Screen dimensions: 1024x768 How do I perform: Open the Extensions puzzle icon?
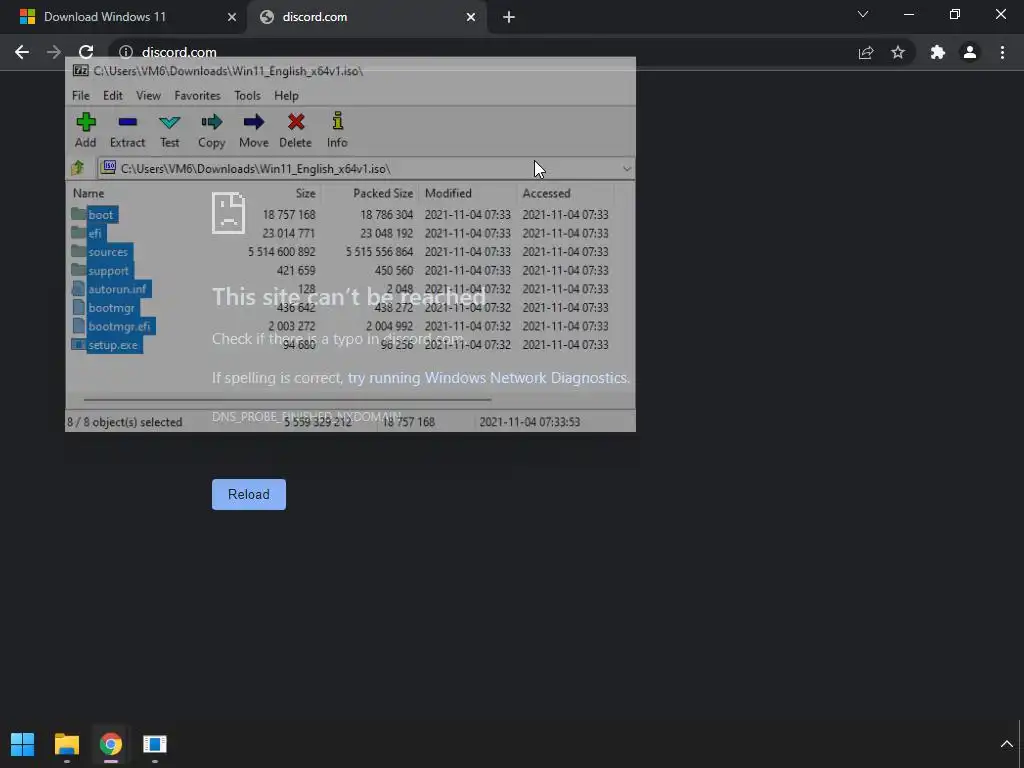[x=938, y=52]
